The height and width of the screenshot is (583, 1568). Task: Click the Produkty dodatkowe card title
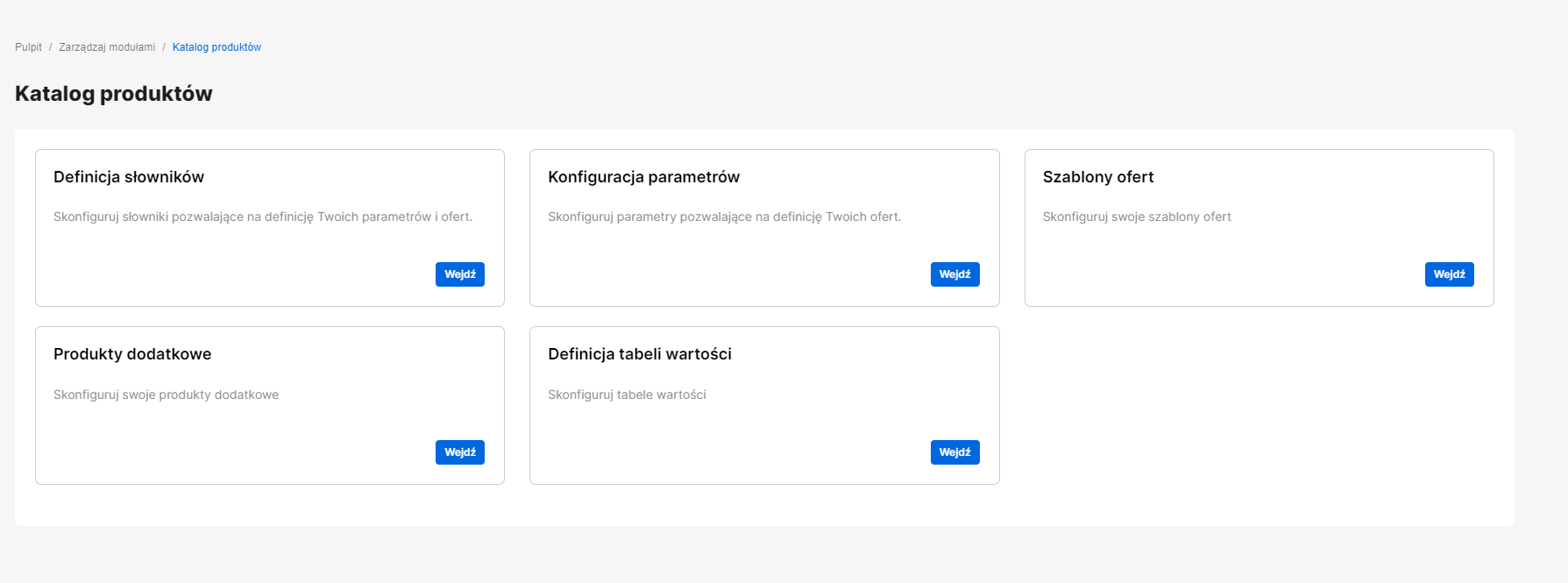tap(132, 354)
